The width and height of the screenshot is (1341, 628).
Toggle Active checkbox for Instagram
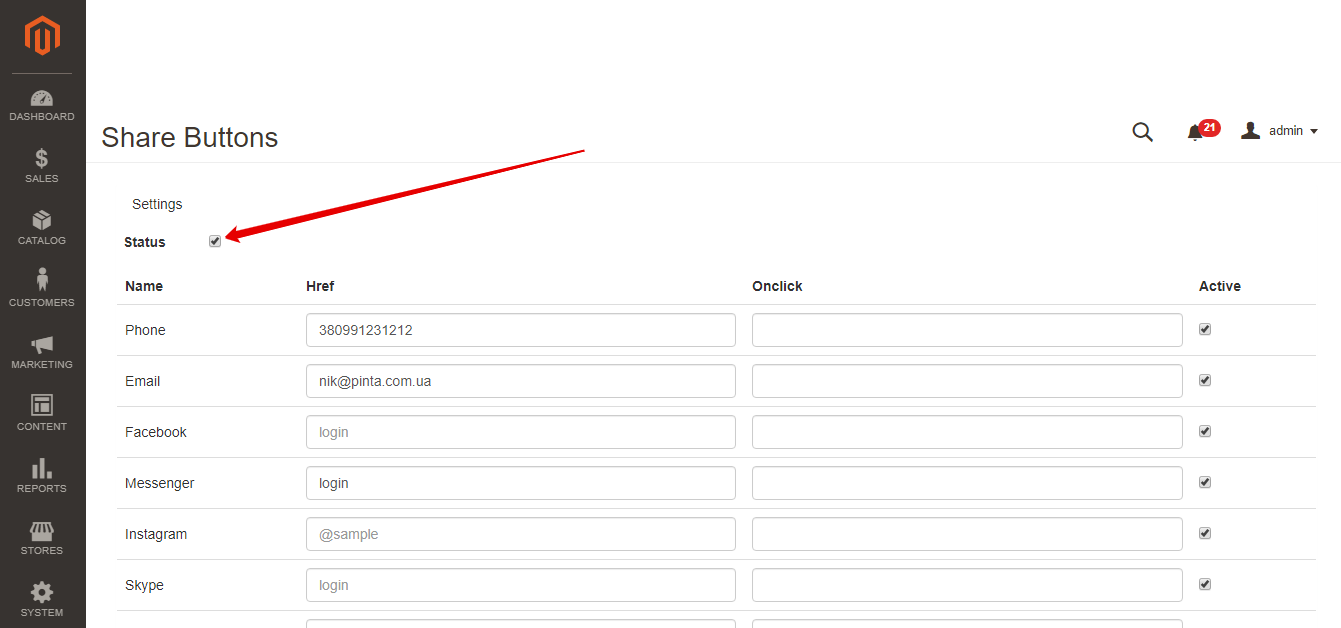pyautogui.click(x=1205, y=533)
